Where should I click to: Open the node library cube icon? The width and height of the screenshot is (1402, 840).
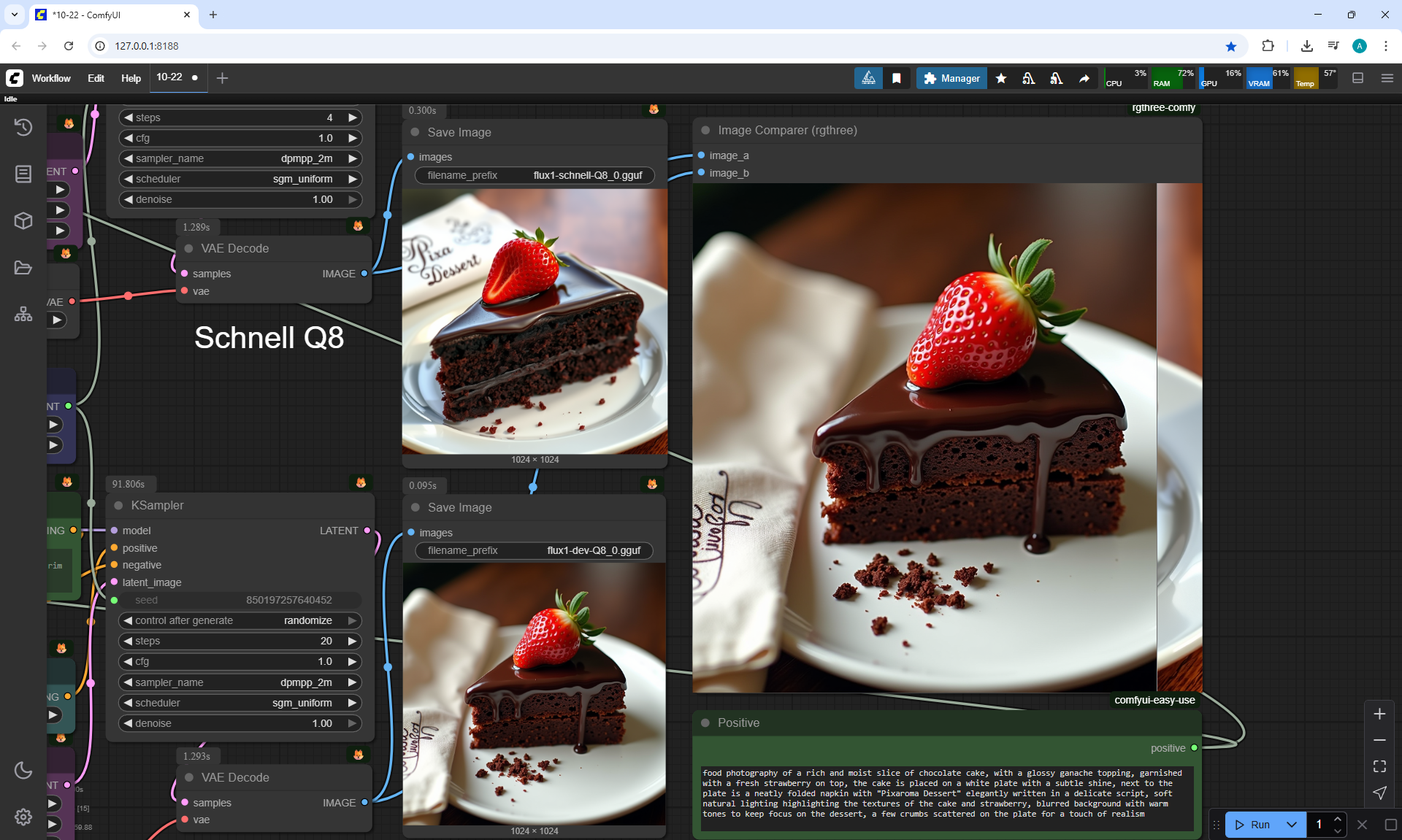[x=23, y=220]
